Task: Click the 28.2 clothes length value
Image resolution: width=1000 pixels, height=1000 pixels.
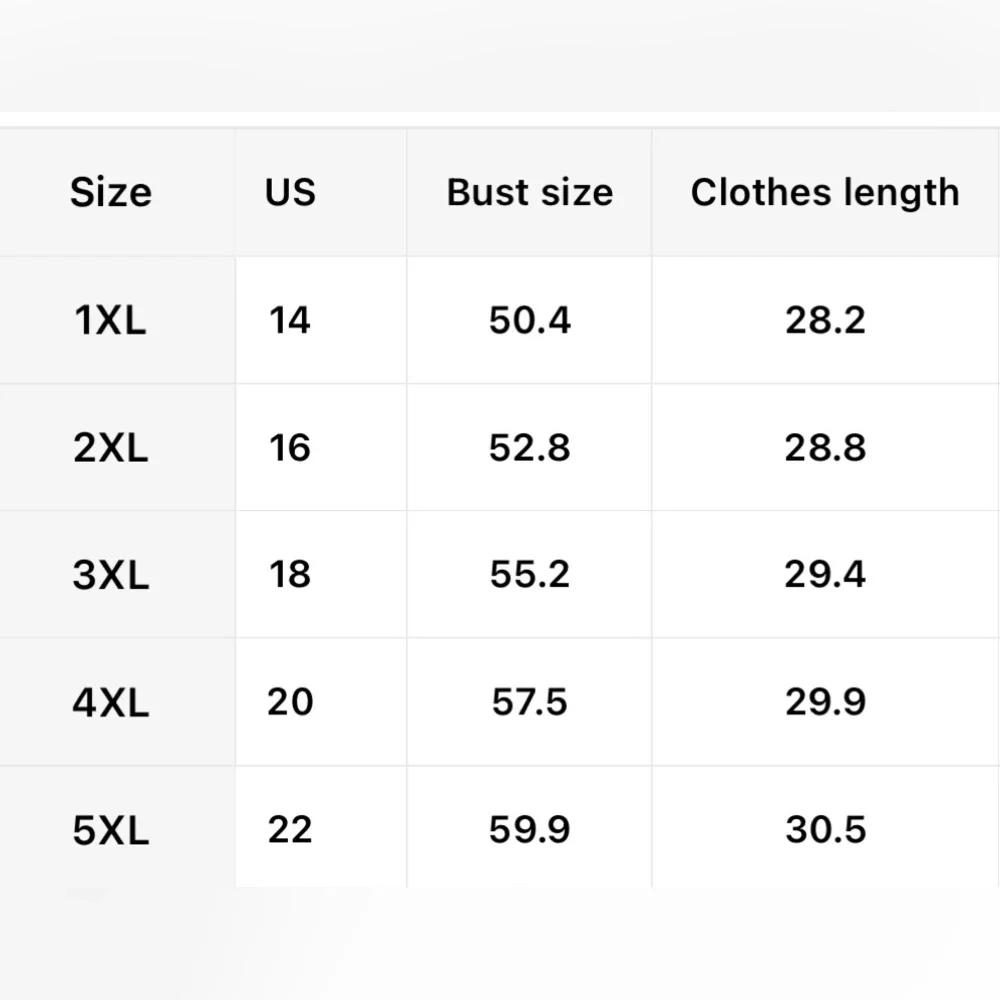Action: coord(824,321)
